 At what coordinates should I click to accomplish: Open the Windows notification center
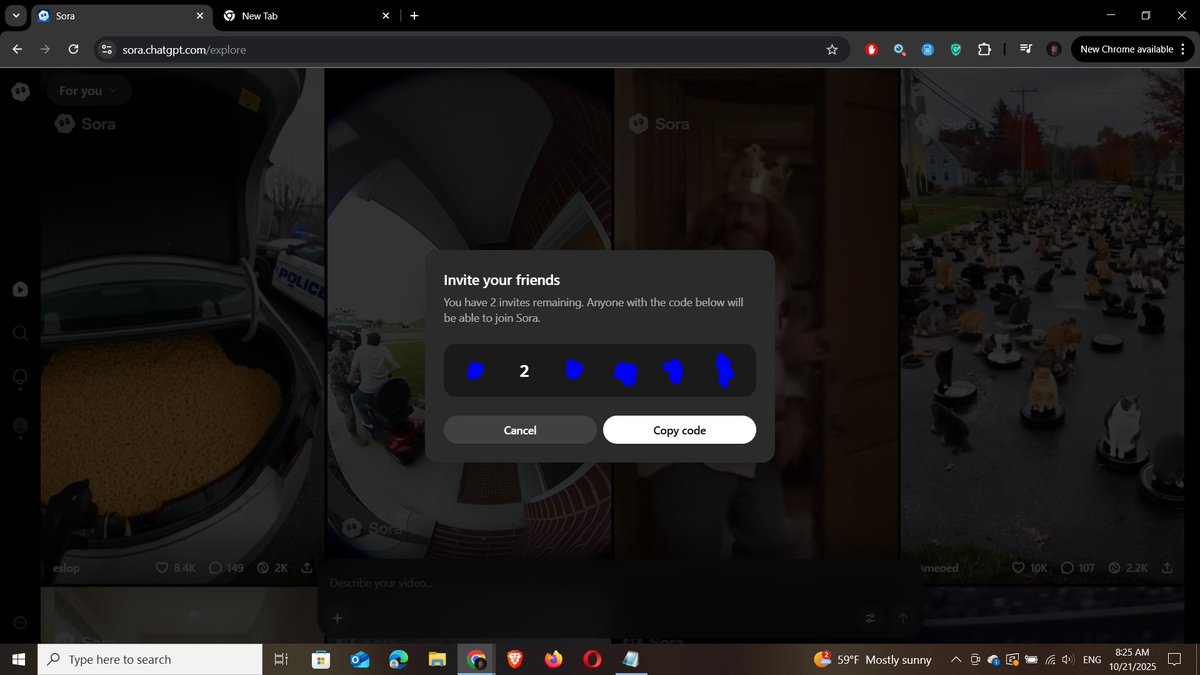(x=1176, y=659)
